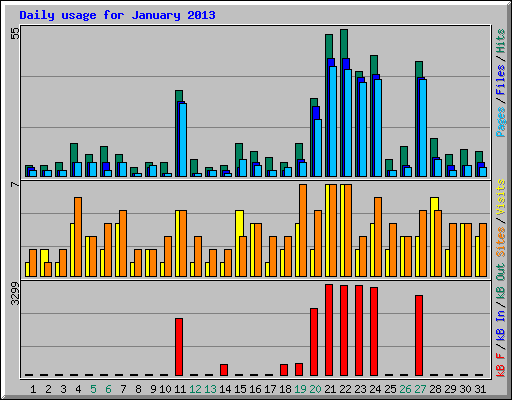Click green weekend day label '12'
This screenshot has height=400, width=512.
195,389
